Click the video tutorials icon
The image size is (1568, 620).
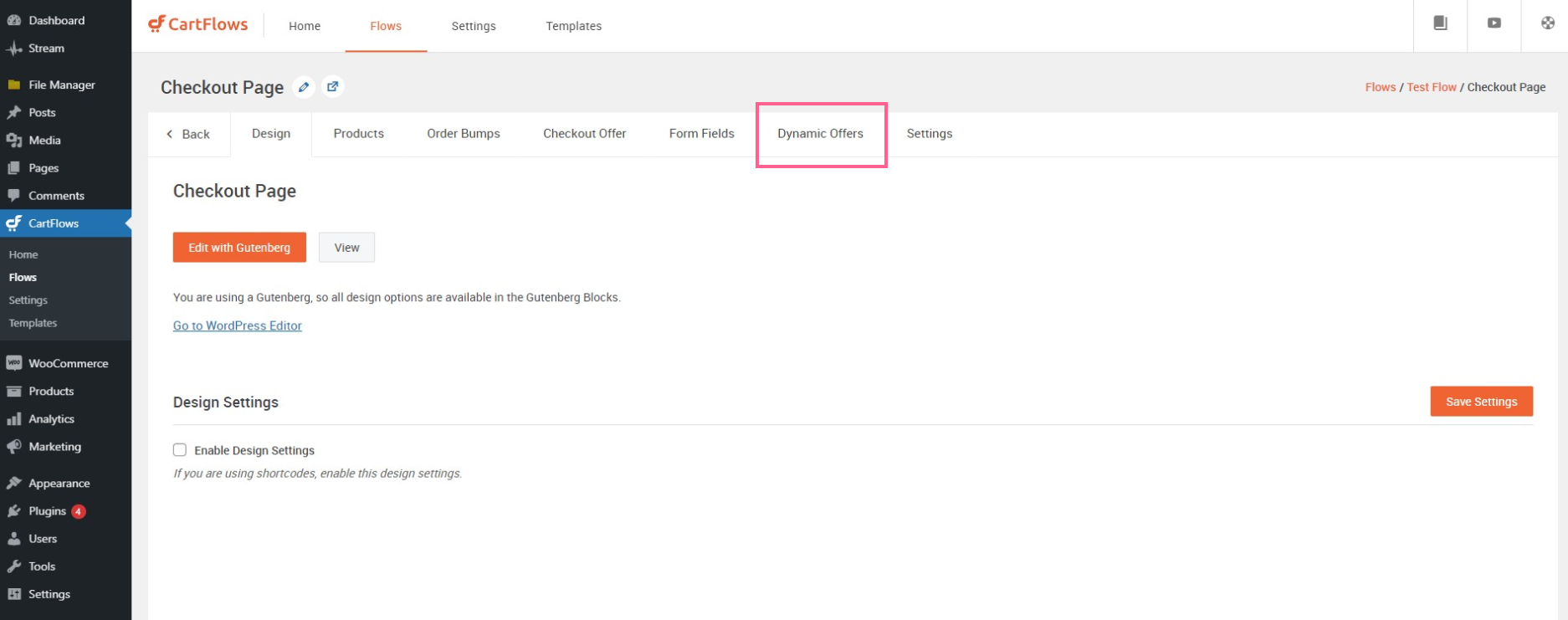point(1494,23)
